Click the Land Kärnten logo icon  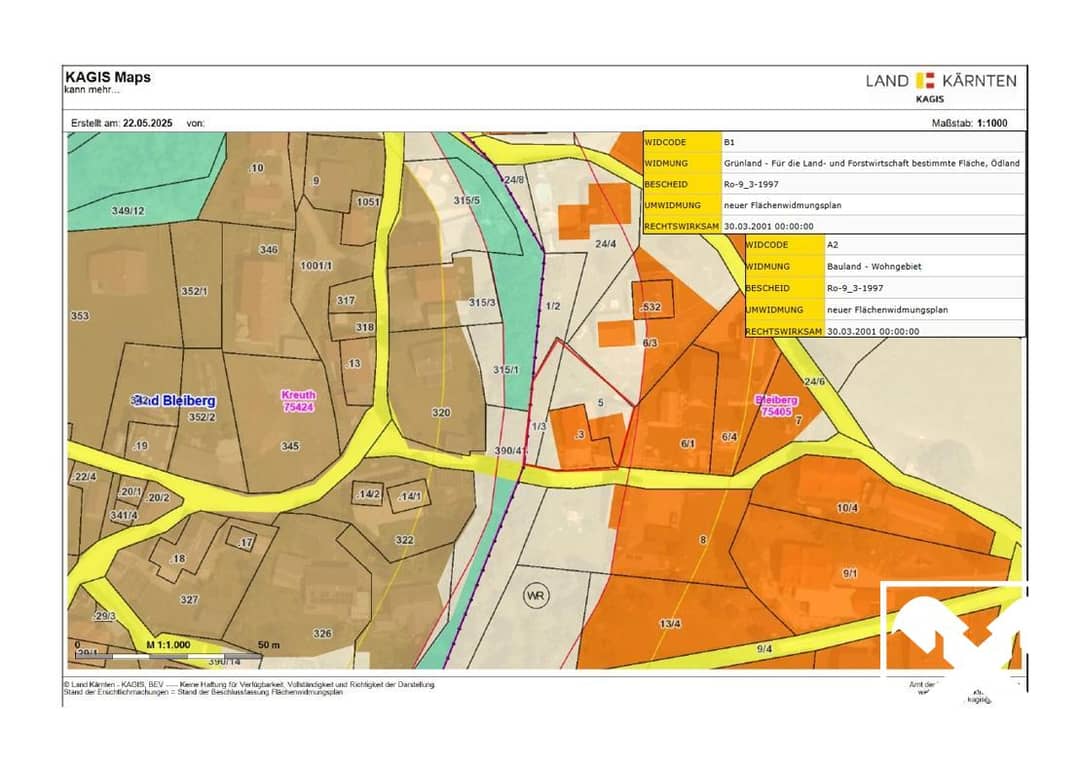pyautogui.click(x=925, y=81)
